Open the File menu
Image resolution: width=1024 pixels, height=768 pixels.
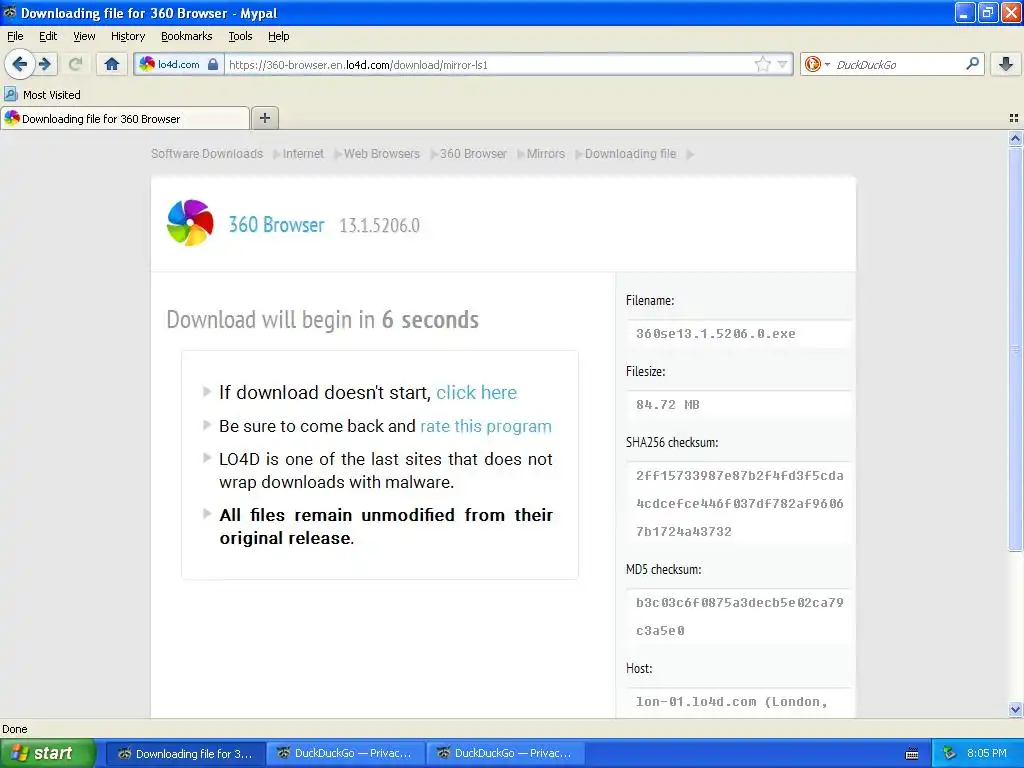pyautogui.click(x=15, y=36)
